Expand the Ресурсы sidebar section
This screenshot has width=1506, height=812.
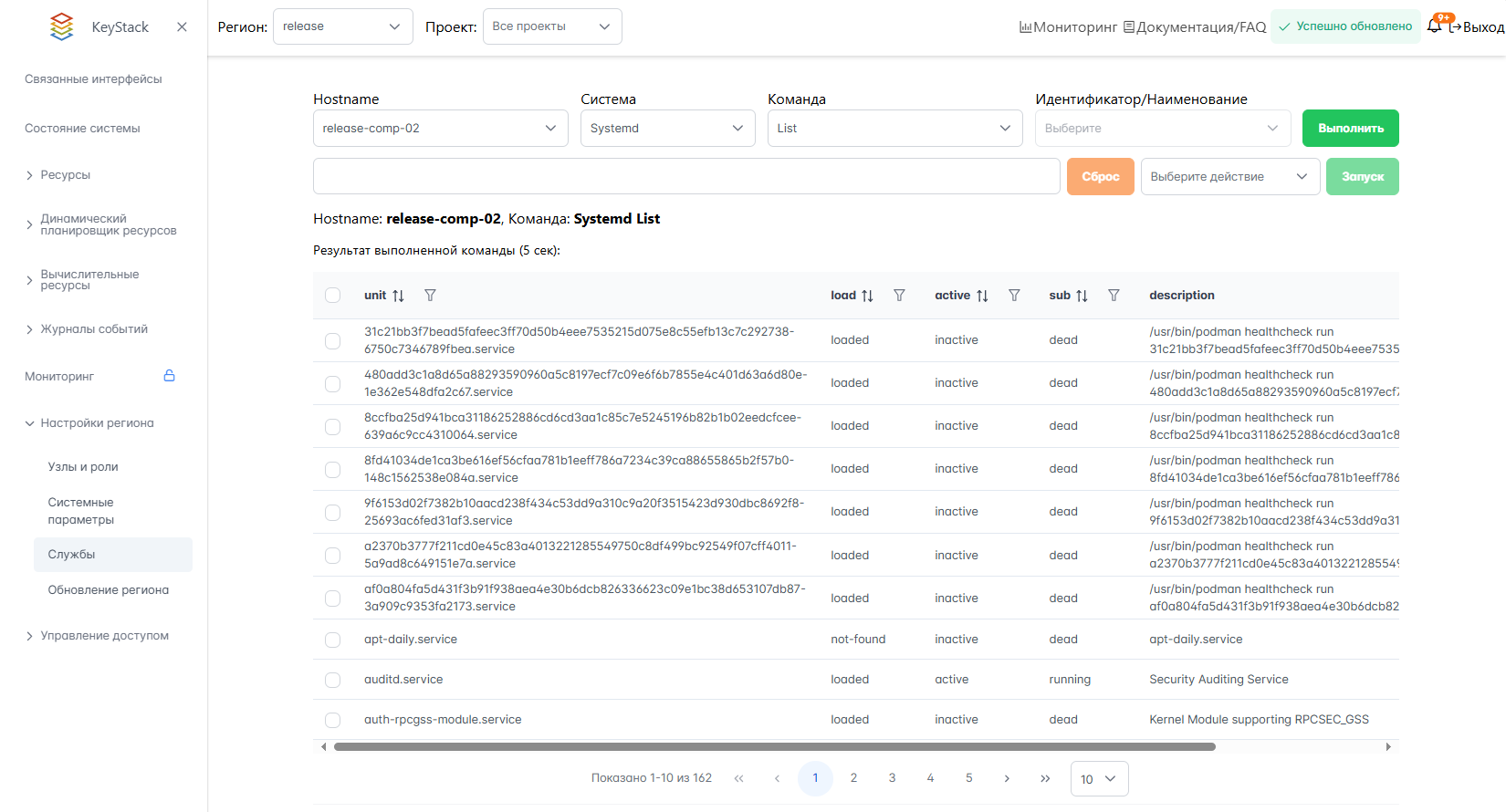(65, 175)
